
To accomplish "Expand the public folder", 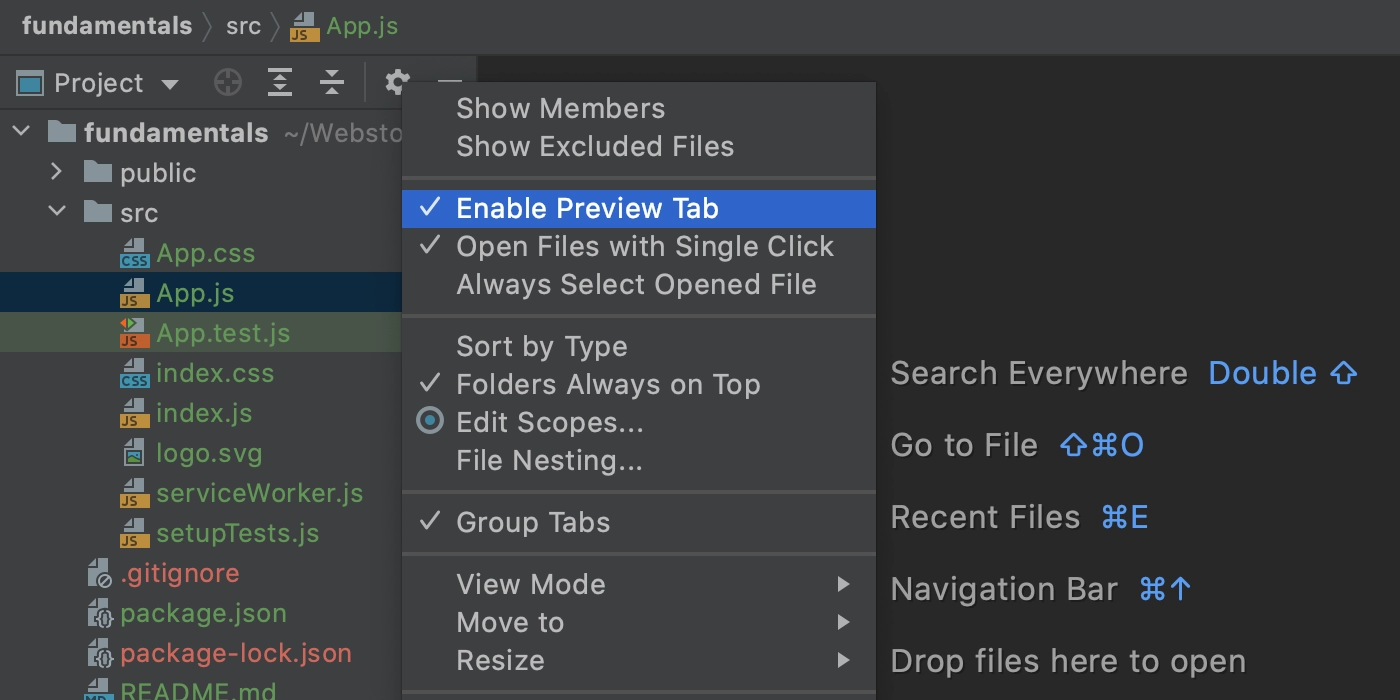I will coord(57,172).
